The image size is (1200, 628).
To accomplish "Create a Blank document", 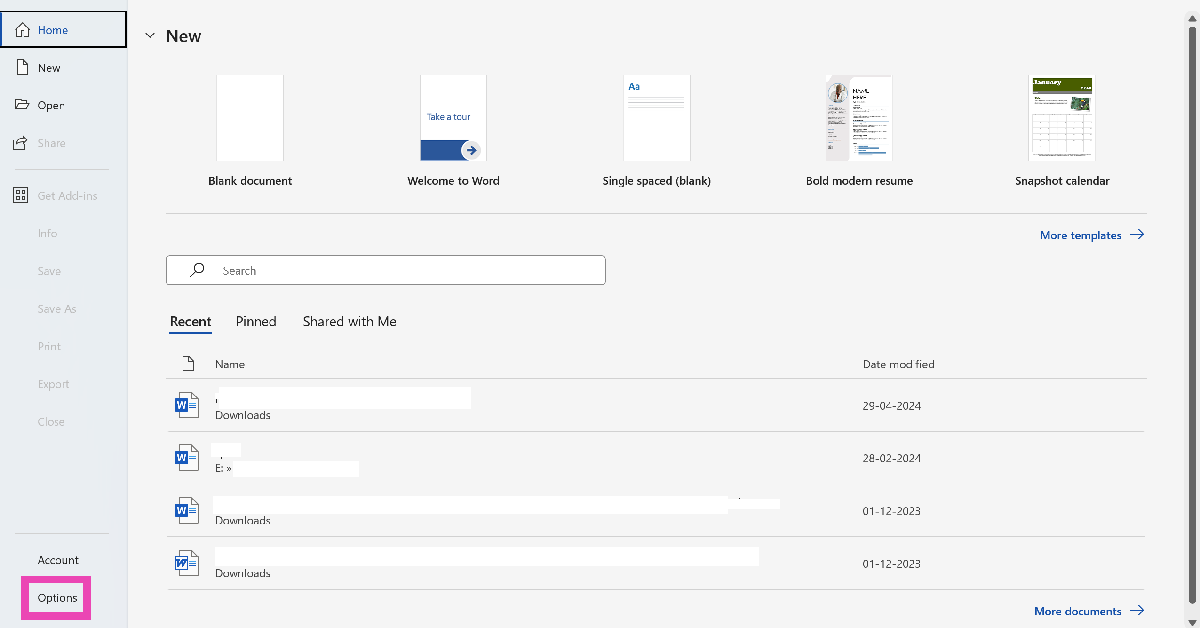I will [x=250, y=118].
